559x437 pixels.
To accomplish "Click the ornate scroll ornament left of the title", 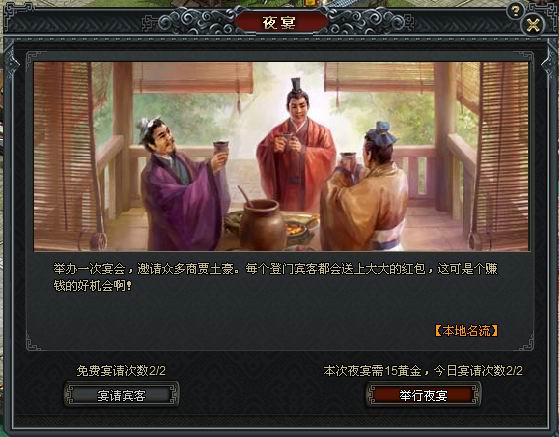I will 196,23.
